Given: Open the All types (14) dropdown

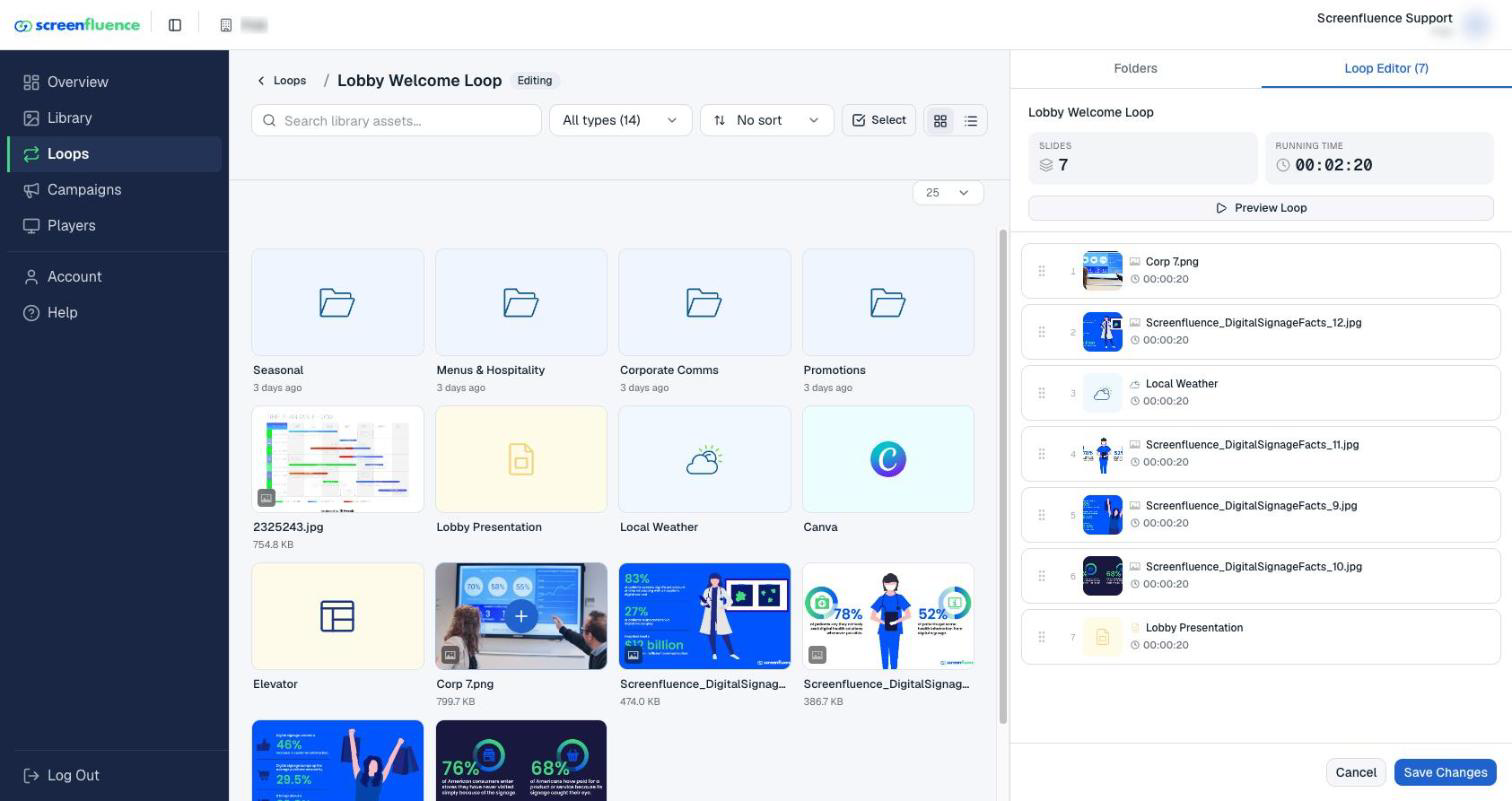Looking at the screenshot, I should 620,120.
